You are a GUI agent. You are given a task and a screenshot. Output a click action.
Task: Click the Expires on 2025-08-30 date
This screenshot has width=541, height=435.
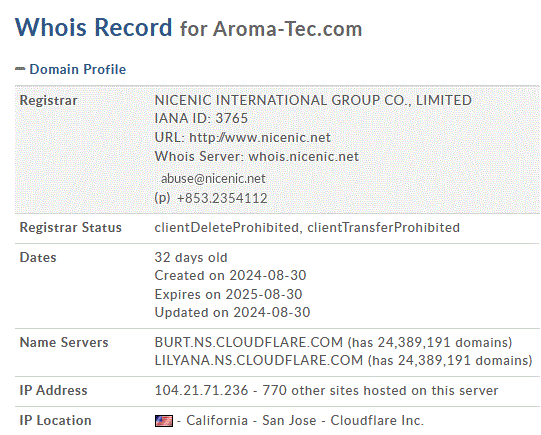tap(228, 295)
